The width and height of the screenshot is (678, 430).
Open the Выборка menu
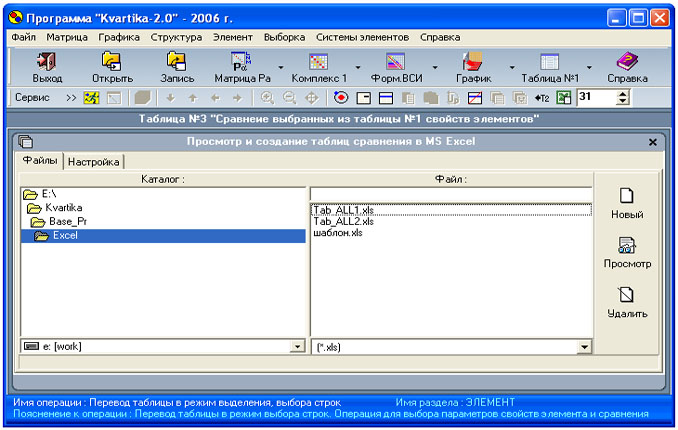pyautogui.click(x=285, y=38)
